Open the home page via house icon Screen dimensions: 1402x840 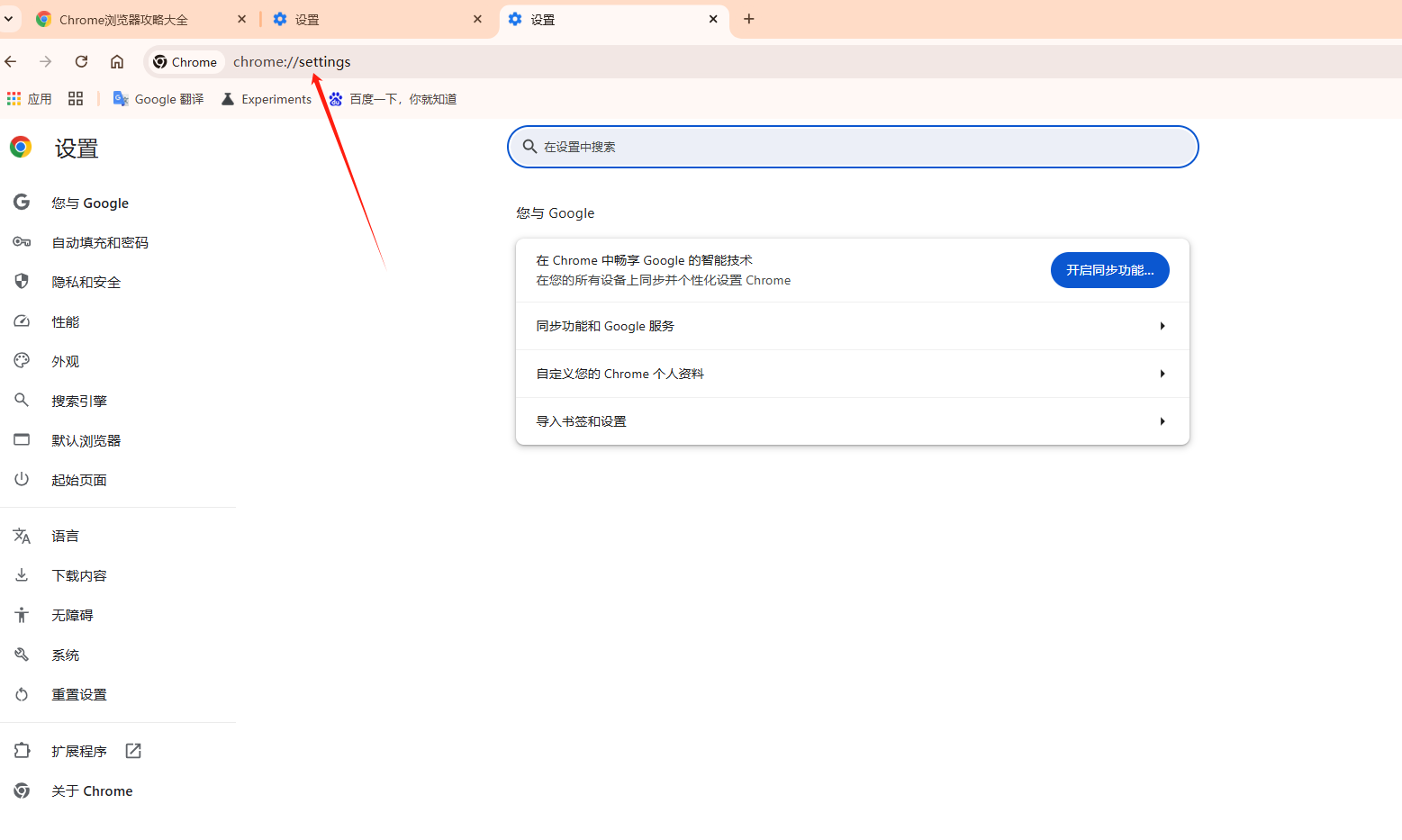click(x=117, y=61)
